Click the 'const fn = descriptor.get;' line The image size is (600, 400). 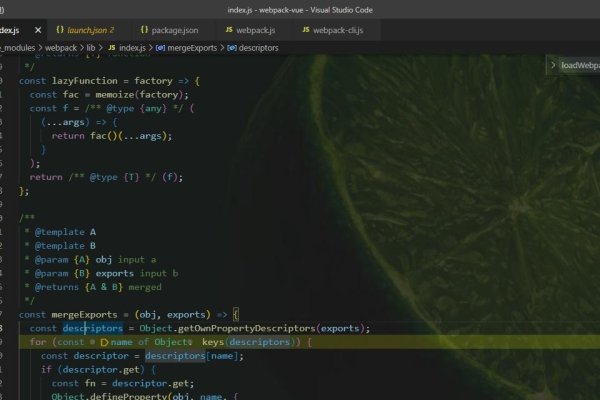pyautogui.click(x=123, y=384)
